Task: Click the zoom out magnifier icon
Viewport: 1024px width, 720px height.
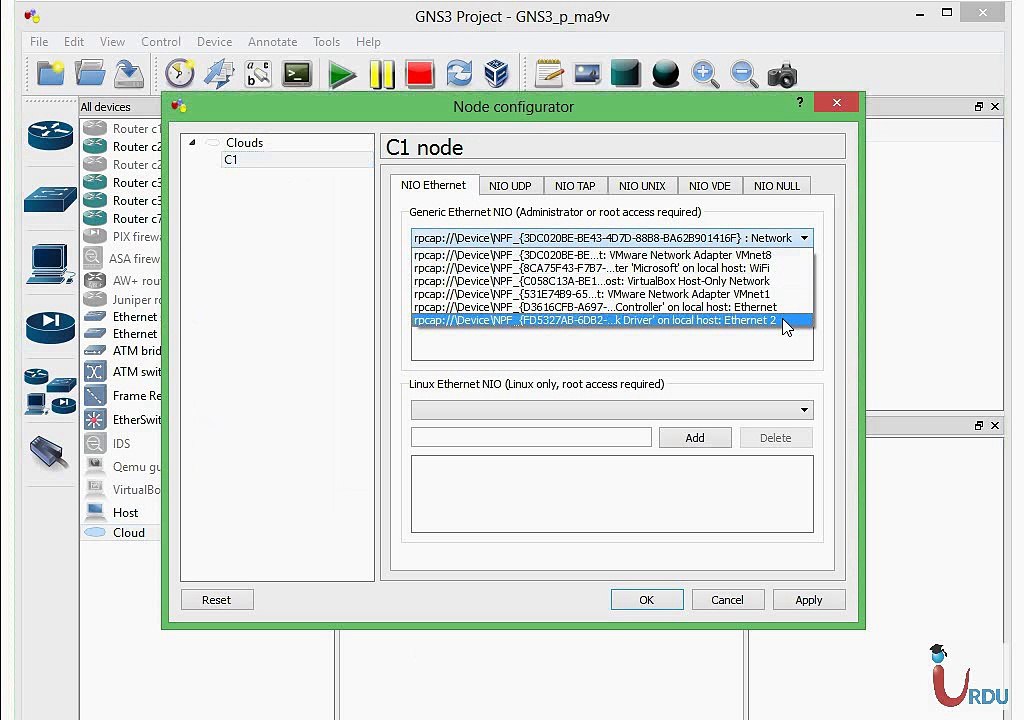Action: coord(744,74)
